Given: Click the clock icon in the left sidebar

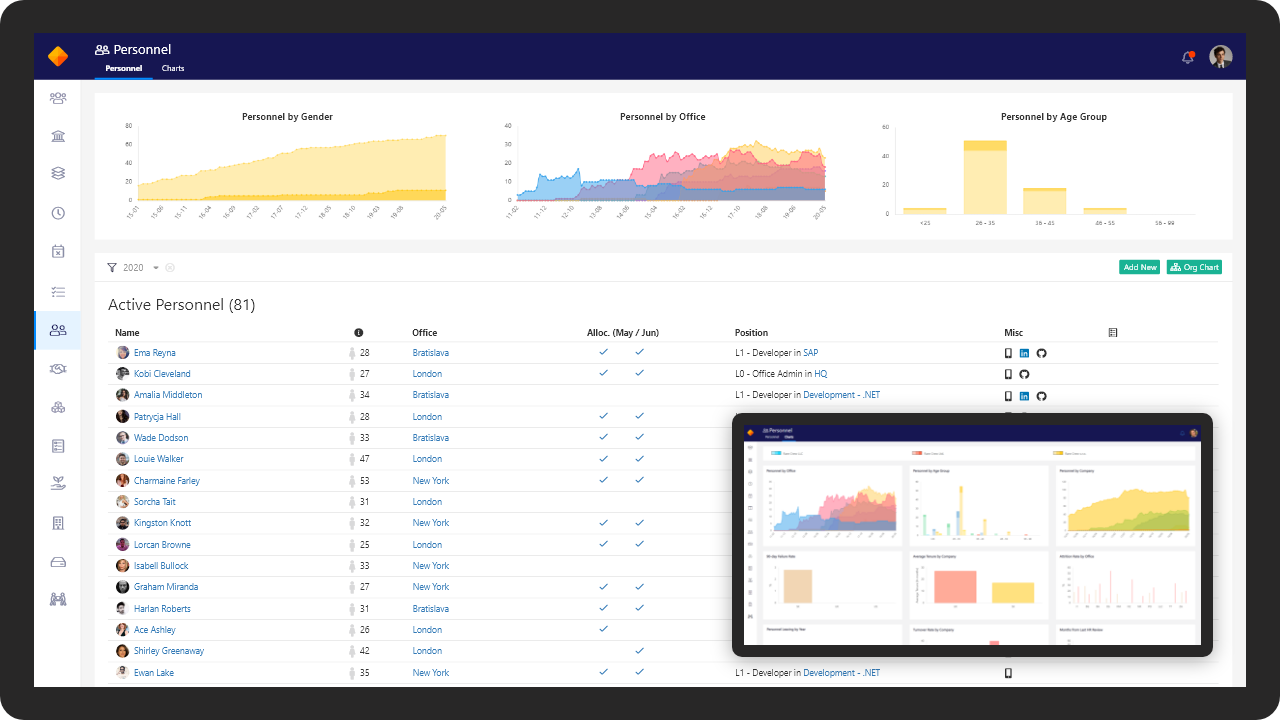Looking at the screenshot, I should pos(58,212).
